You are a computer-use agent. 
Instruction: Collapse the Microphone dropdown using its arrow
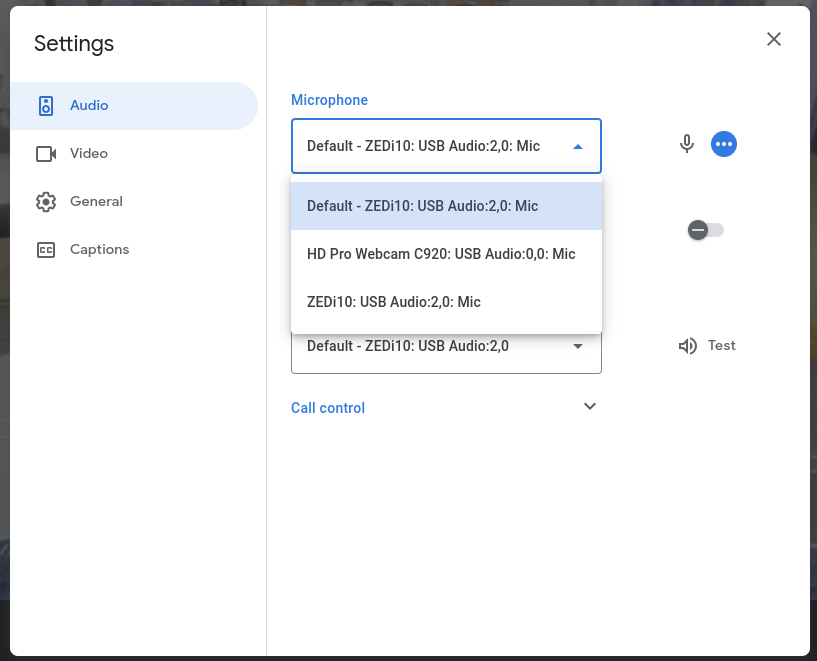tap(578, 147)
